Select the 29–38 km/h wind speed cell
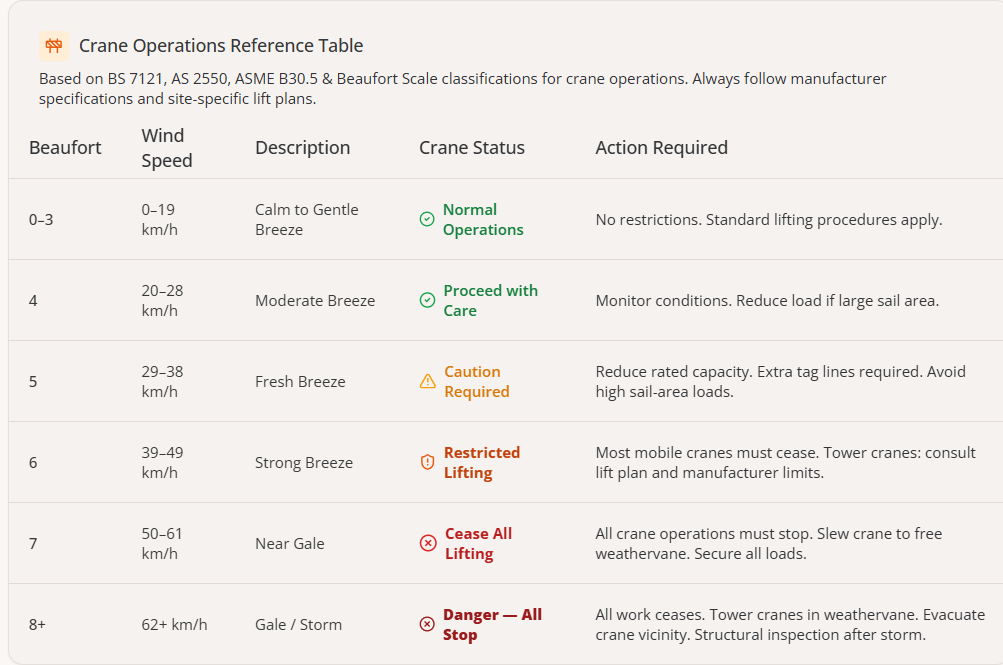The width and height of the screenshot is (1003, 665). (162, 382)
